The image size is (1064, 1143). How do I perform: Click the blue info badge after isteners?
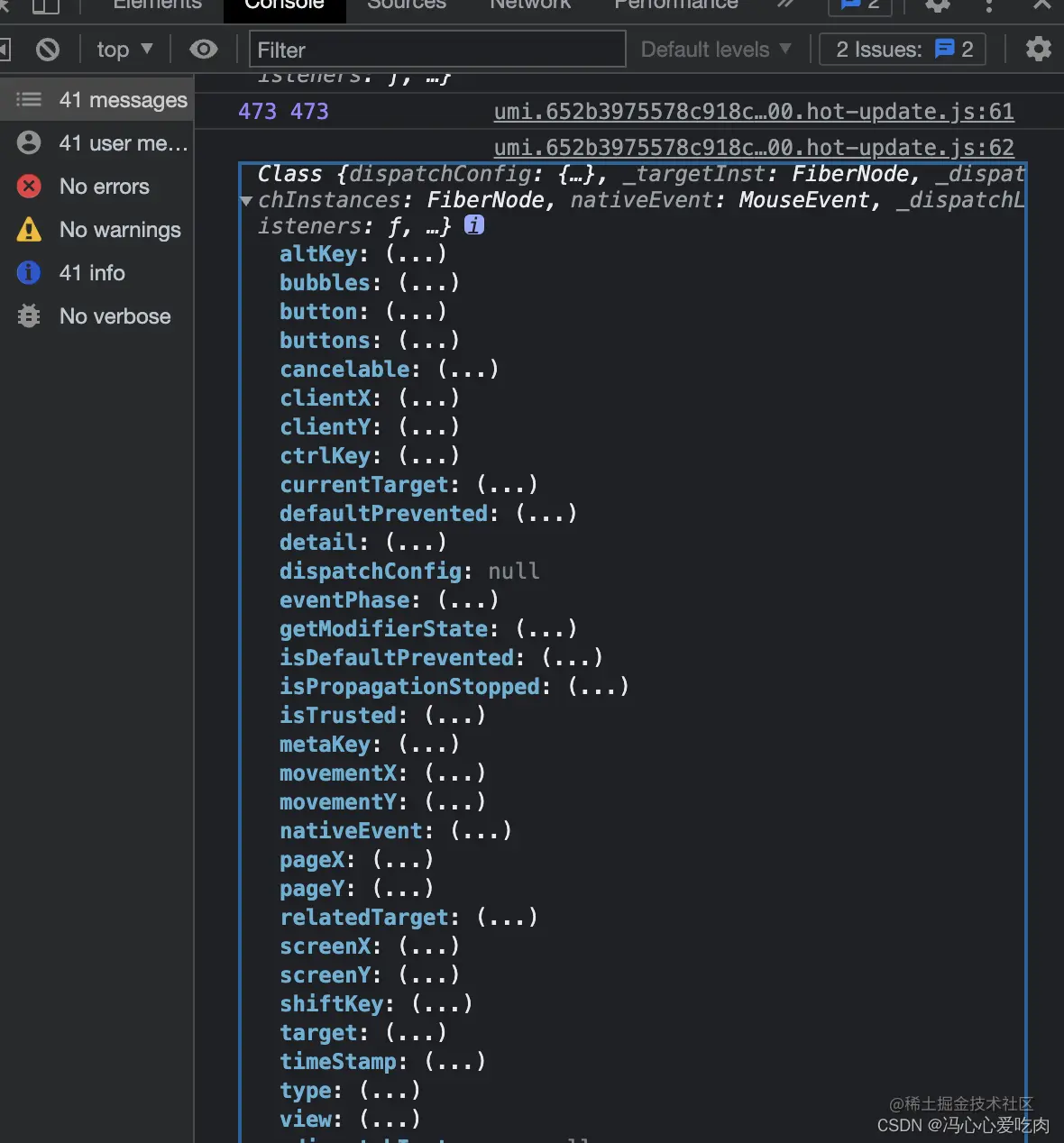pos(474,225)
